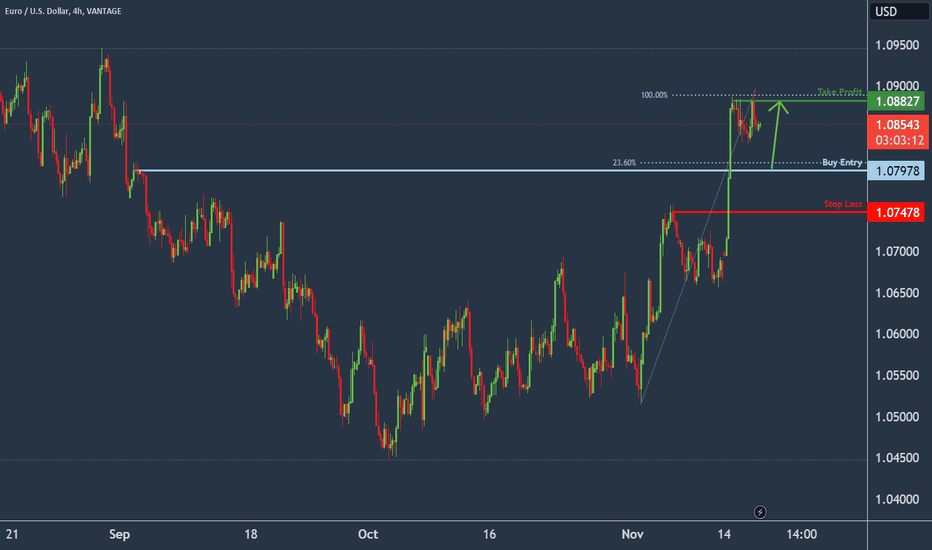The width and height of the screenshot is (932, 550).
Task: Click the 1.06000 price axis value
Action: (897, 334)
